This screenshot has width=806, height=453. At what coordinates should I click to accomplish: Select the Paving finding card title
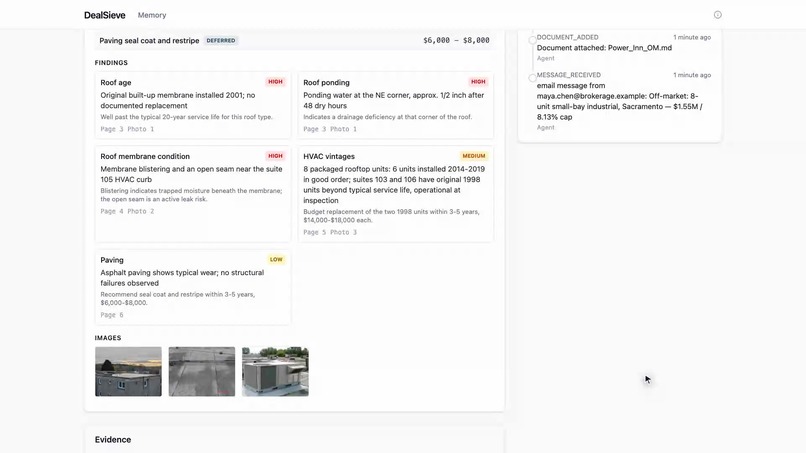point(112,260)
